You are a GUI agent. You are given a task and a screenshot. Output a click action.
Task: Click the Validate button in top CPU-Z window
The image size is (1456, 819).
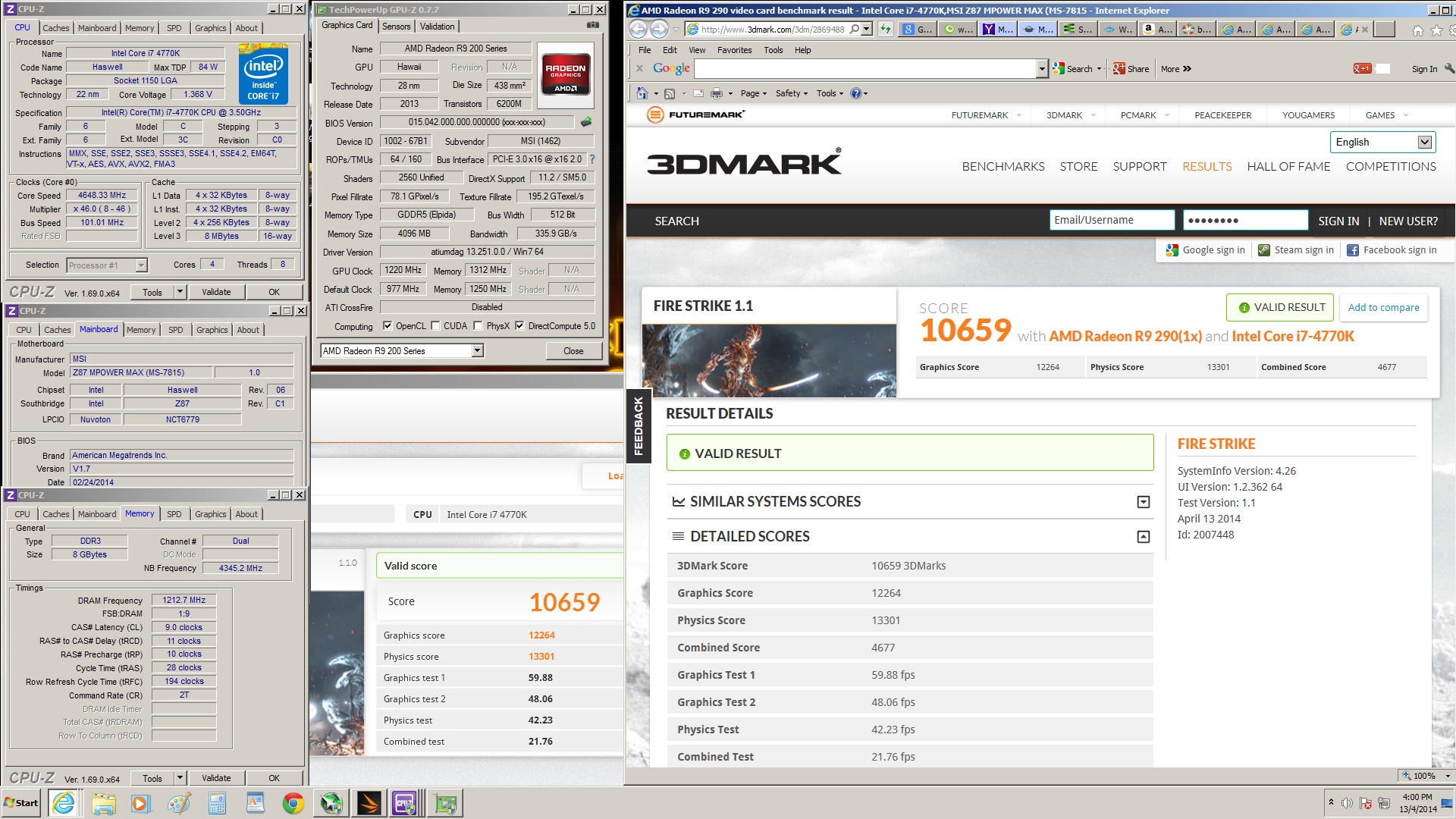(x=216, y=292)
